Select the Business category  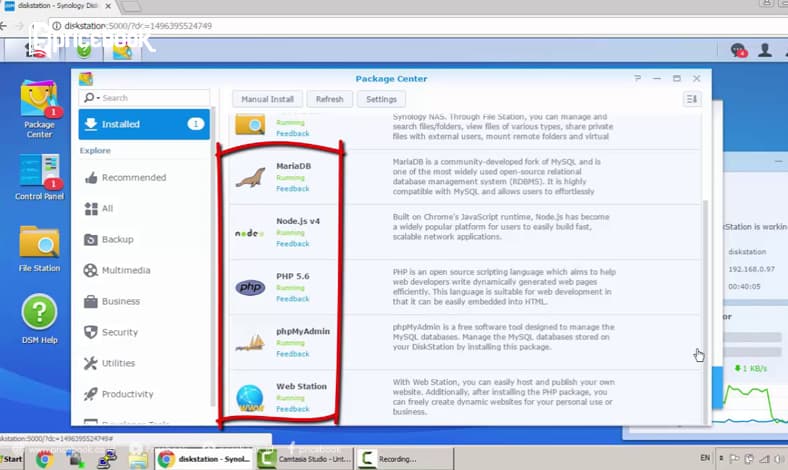pos(144,301)
